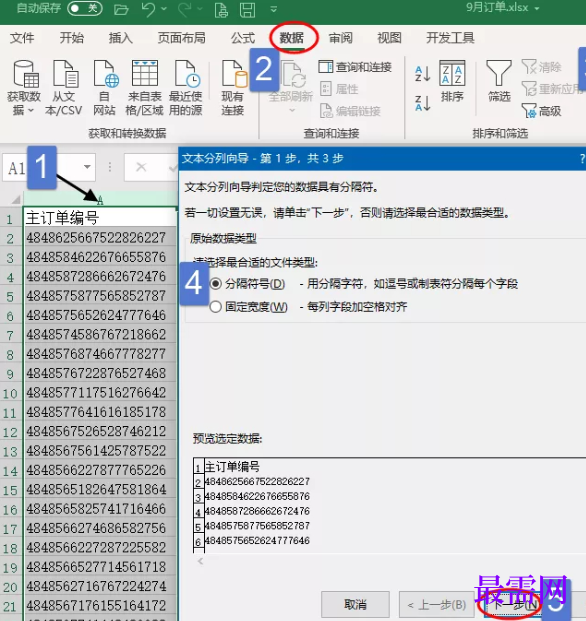Switch to the 页面布局 ribbon tab

182,38
